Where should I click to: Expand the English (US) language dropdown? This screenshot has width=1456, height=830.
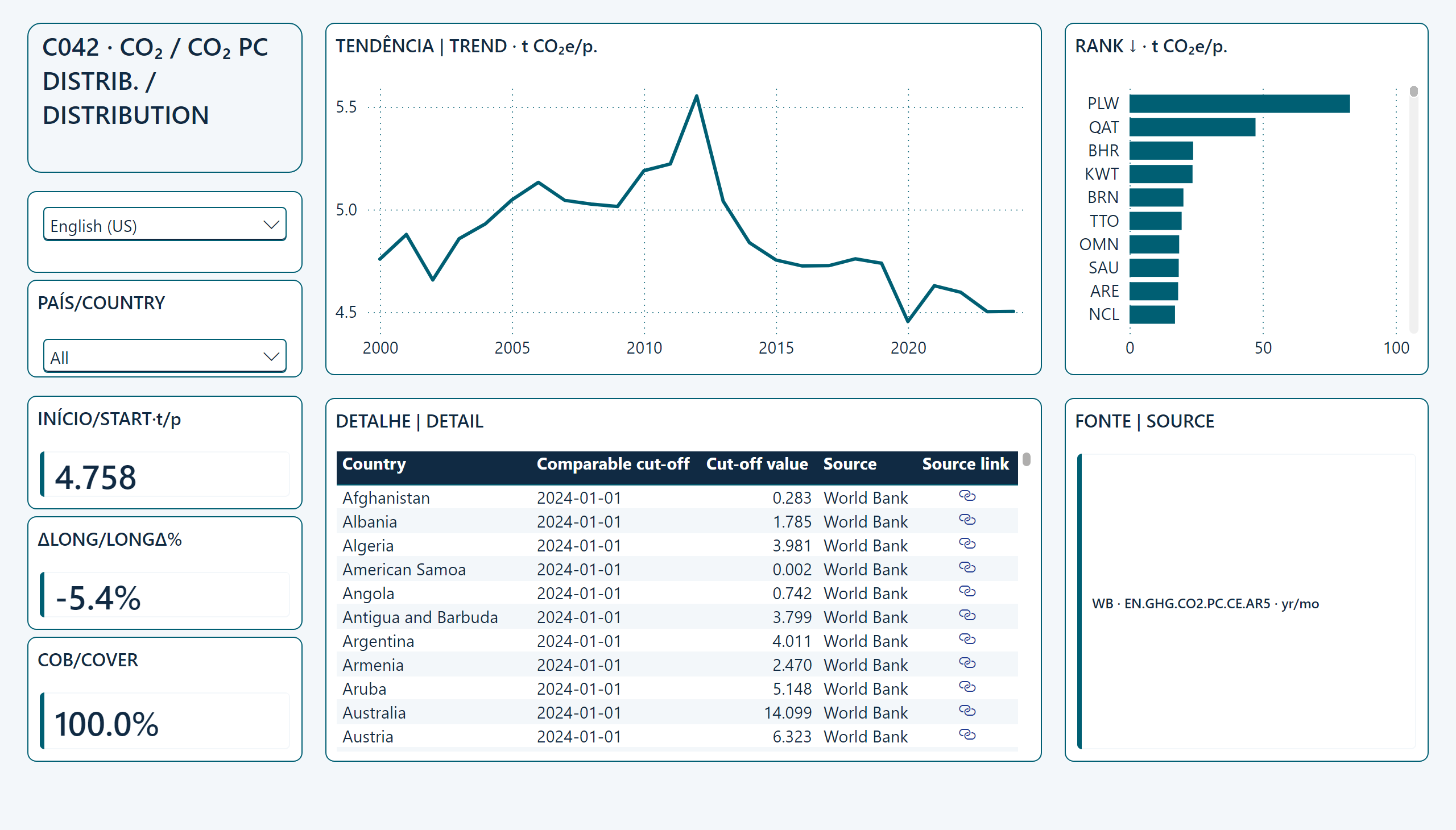click(x=165, y=225)
